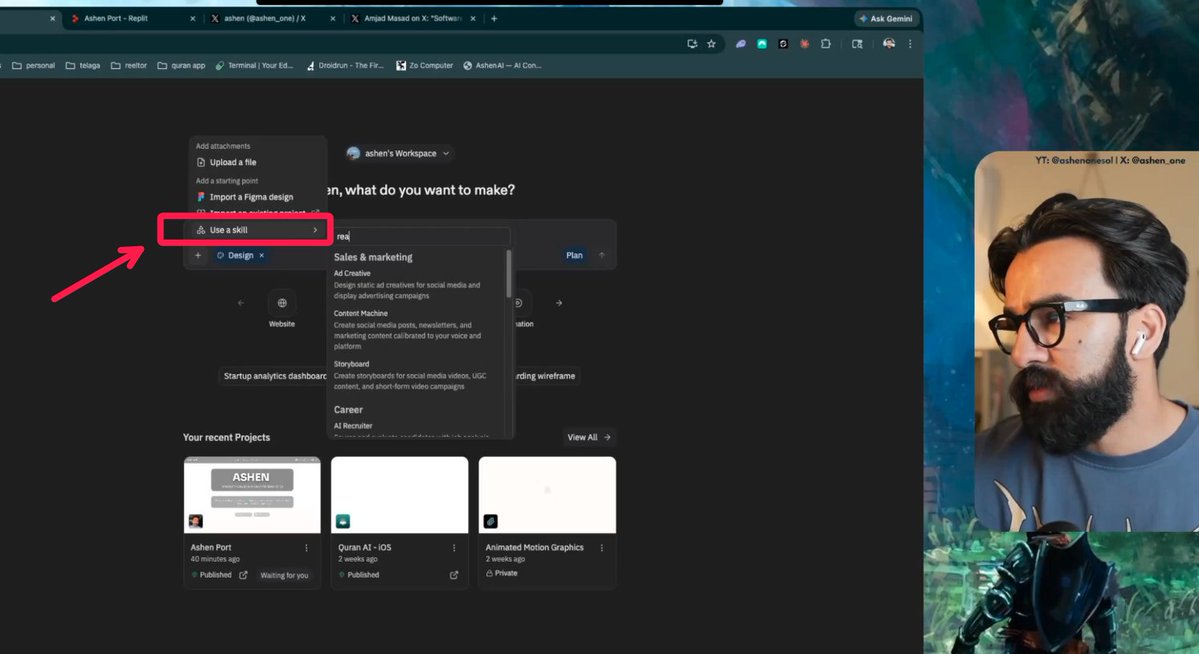Click the teal extension icon in toolbar
Screen dimensions: 1199x654
click(x=762, y=44)
